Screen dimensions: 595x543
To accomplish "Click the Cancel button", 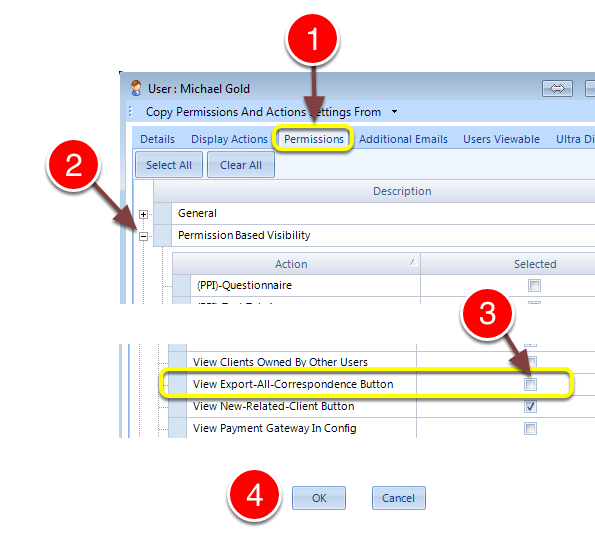I will [x=398, y=498].
